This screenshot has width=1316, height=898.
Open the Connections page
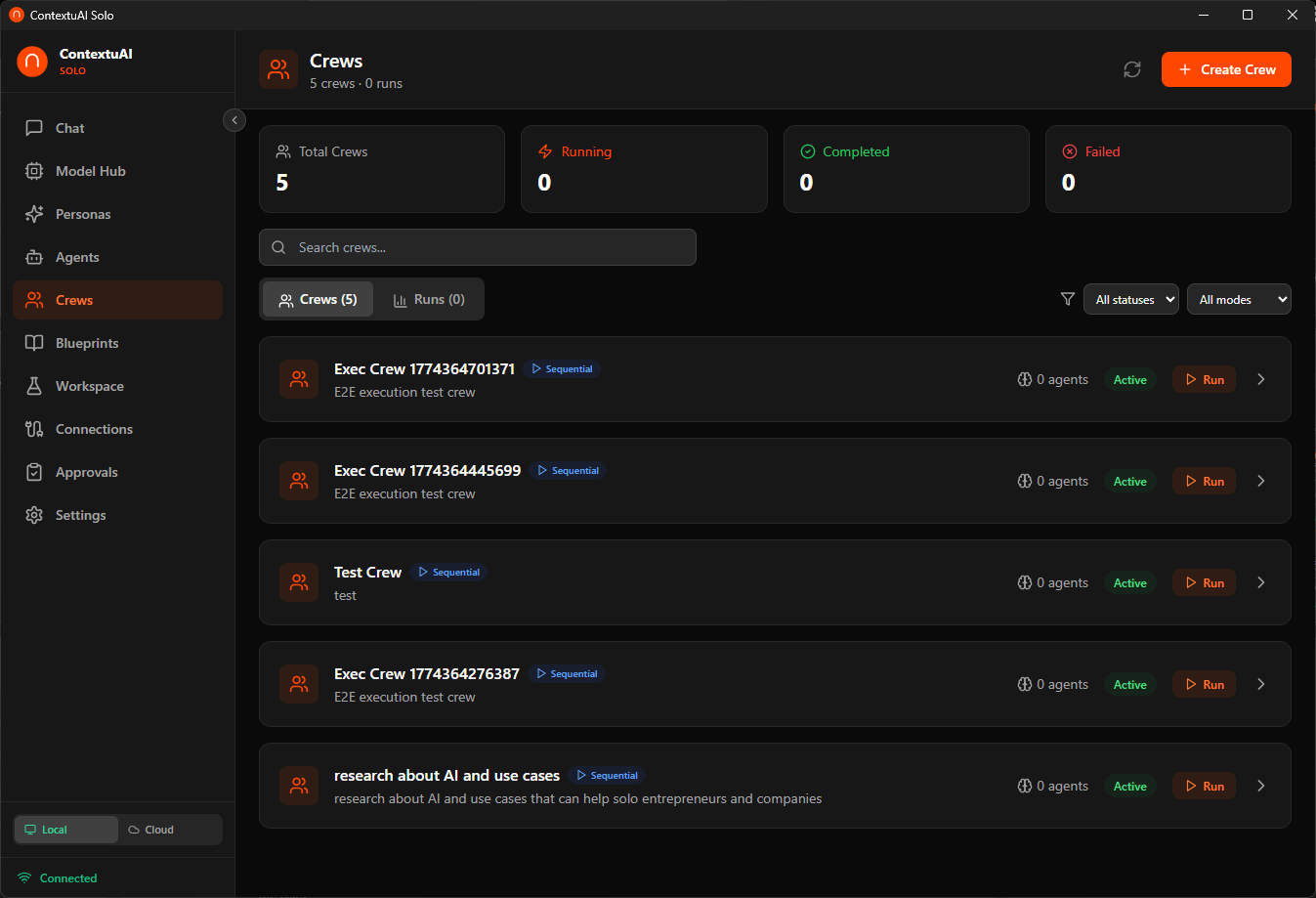tap(94, 429)
